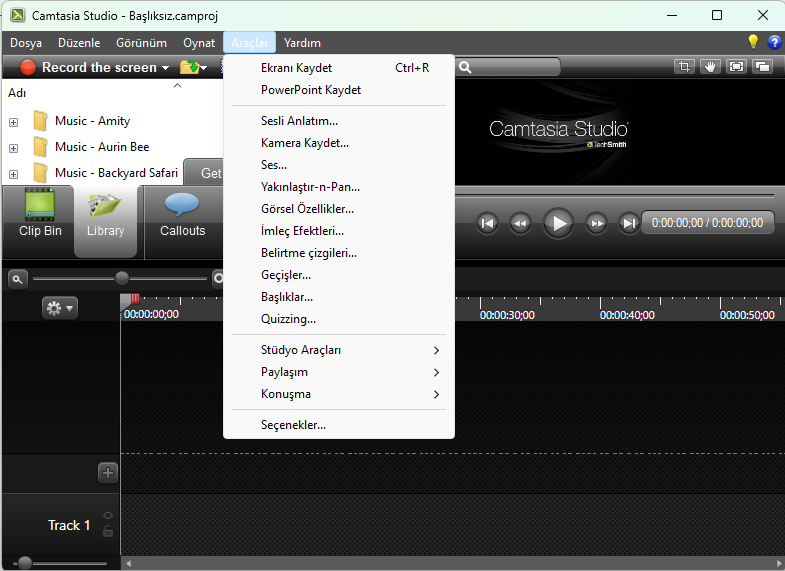Select the Music - Aurin Bee folder

pos(102,147)
